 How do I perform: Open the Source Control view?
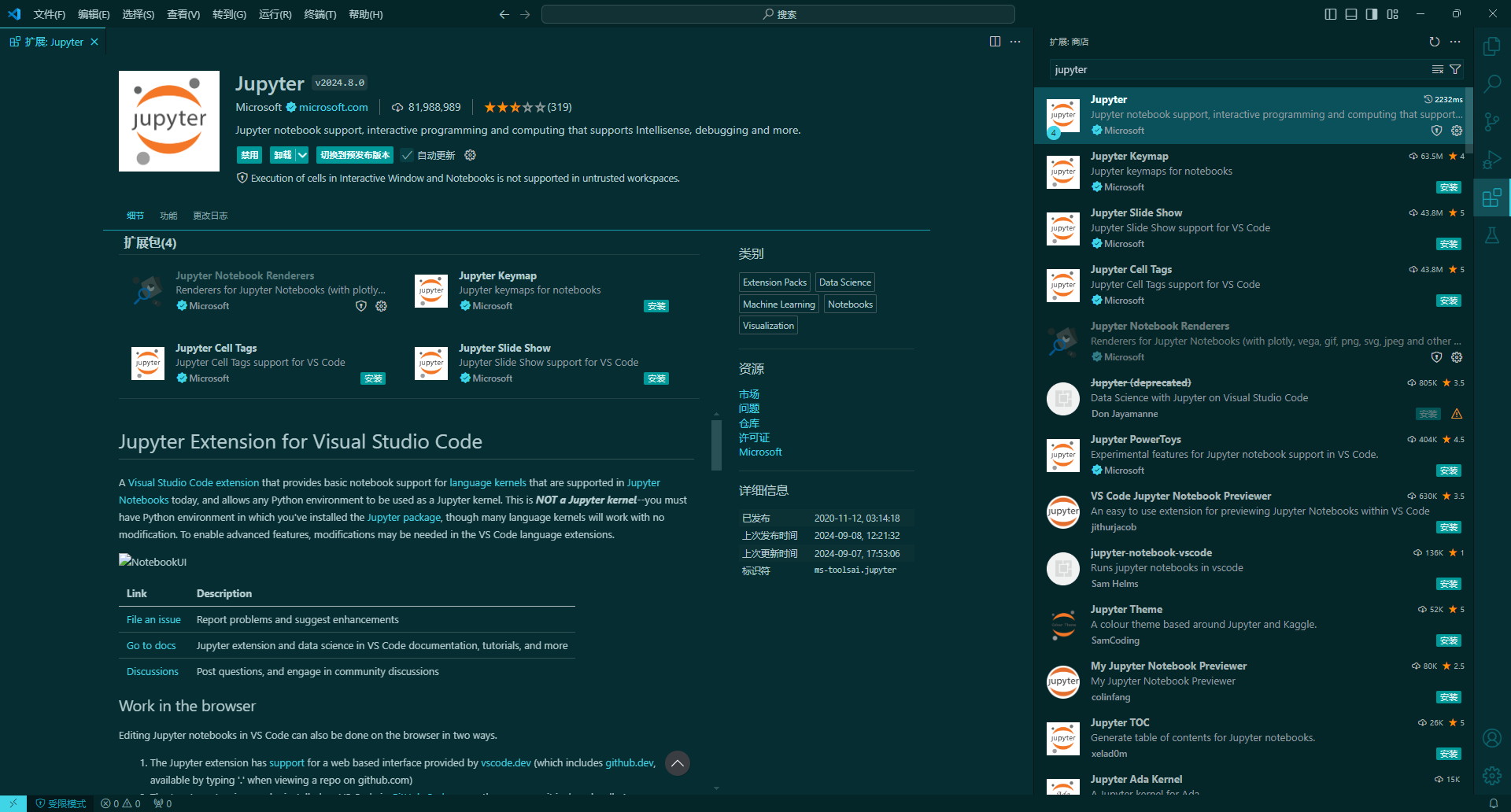(1491, 121)
